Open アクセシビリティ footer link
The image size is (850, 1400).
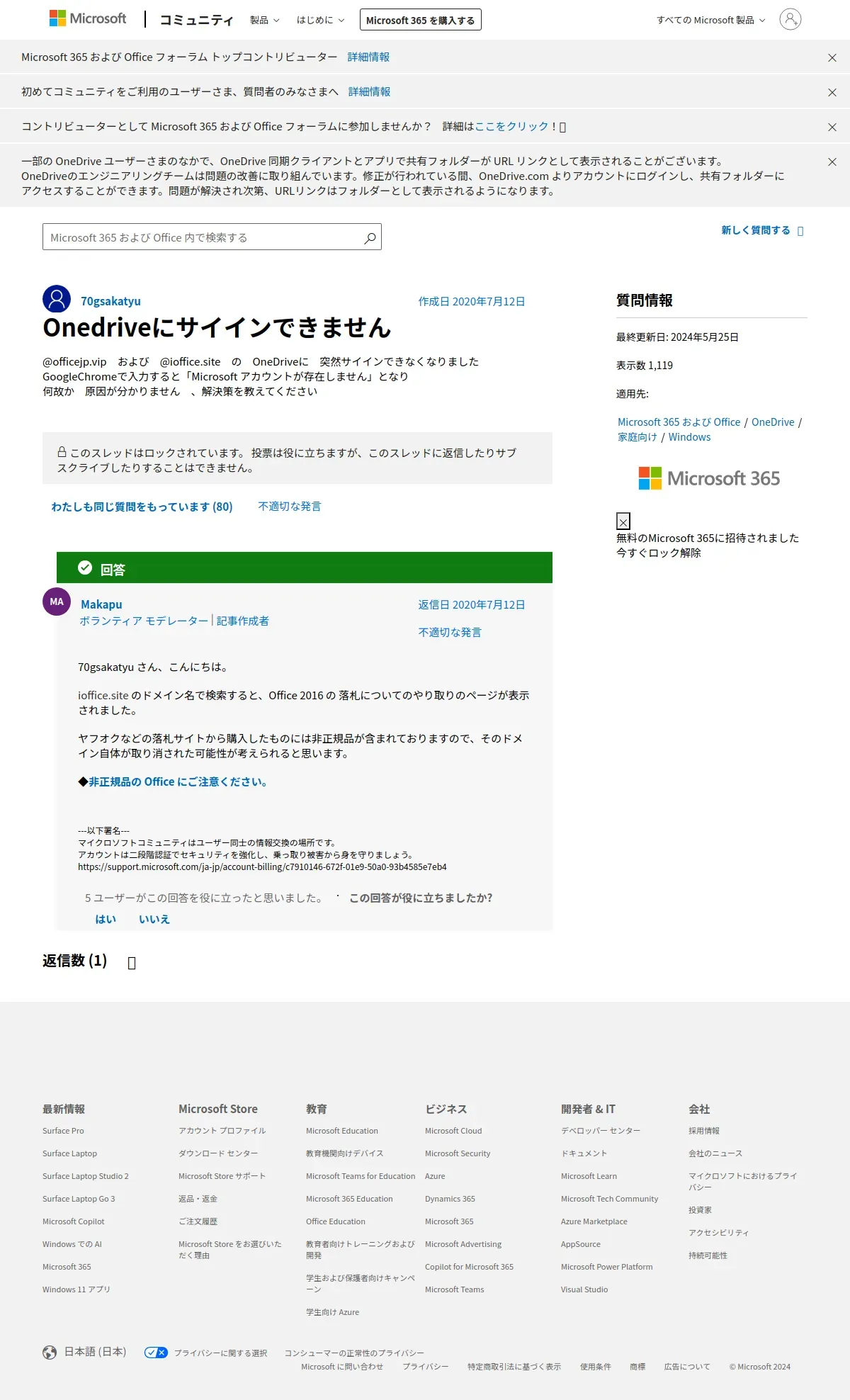pyautogui.click(x=718, y=1233)
